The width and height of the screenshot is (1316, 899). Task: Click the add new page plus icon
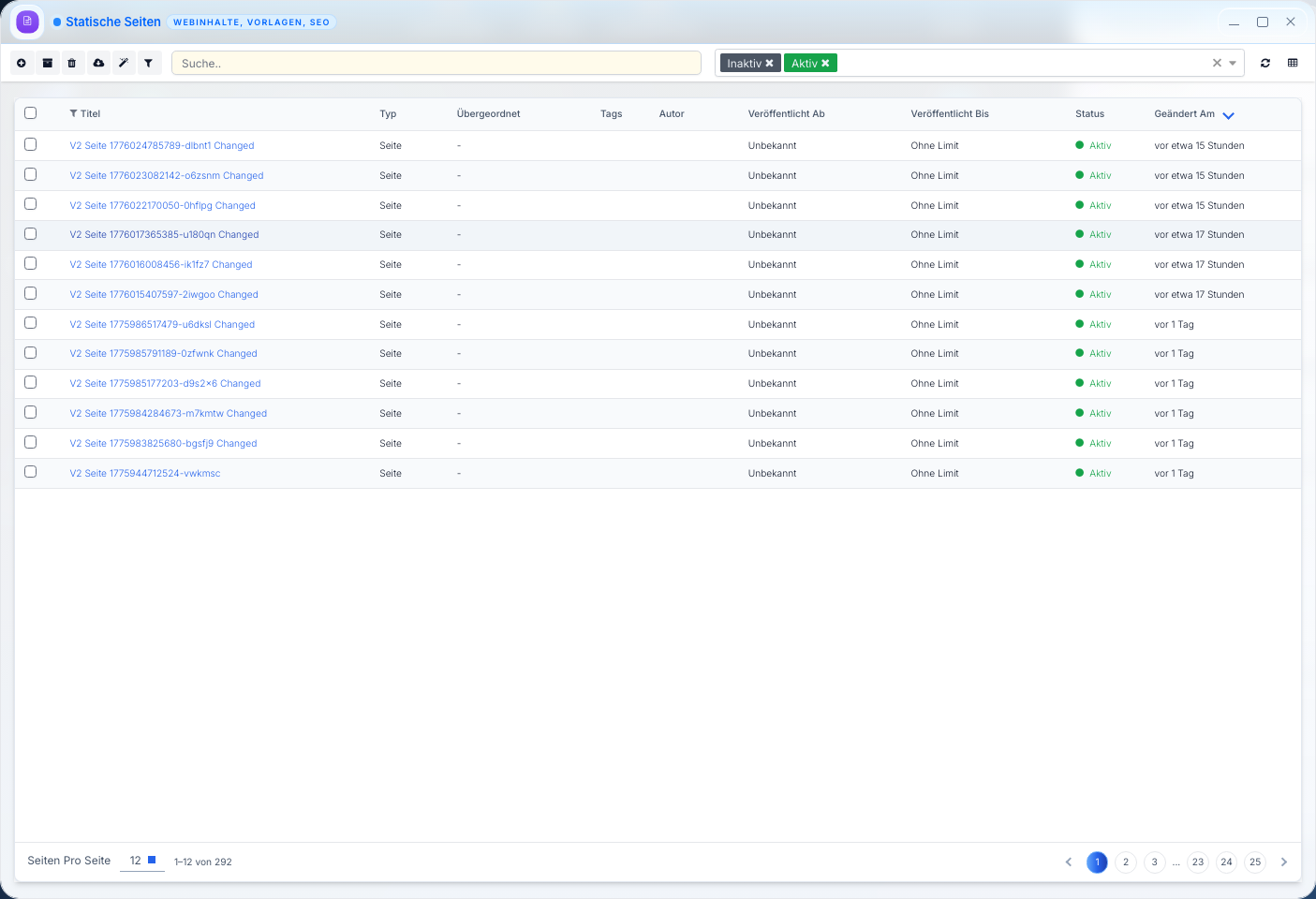[x=22, y=63]
